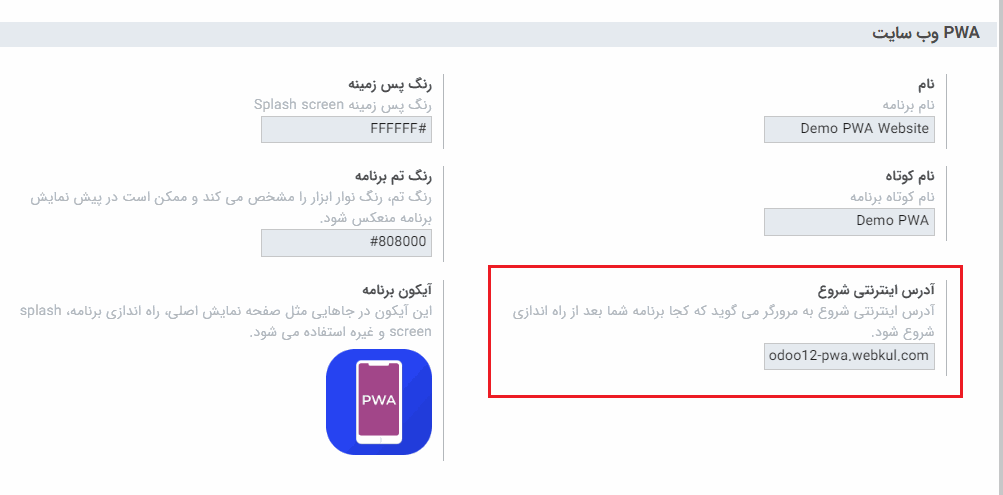Image resolution: width=1003 pixels, height=495 pixels.
Task: Click the آیکون برنامه label
Action: (x=397, y=290)
